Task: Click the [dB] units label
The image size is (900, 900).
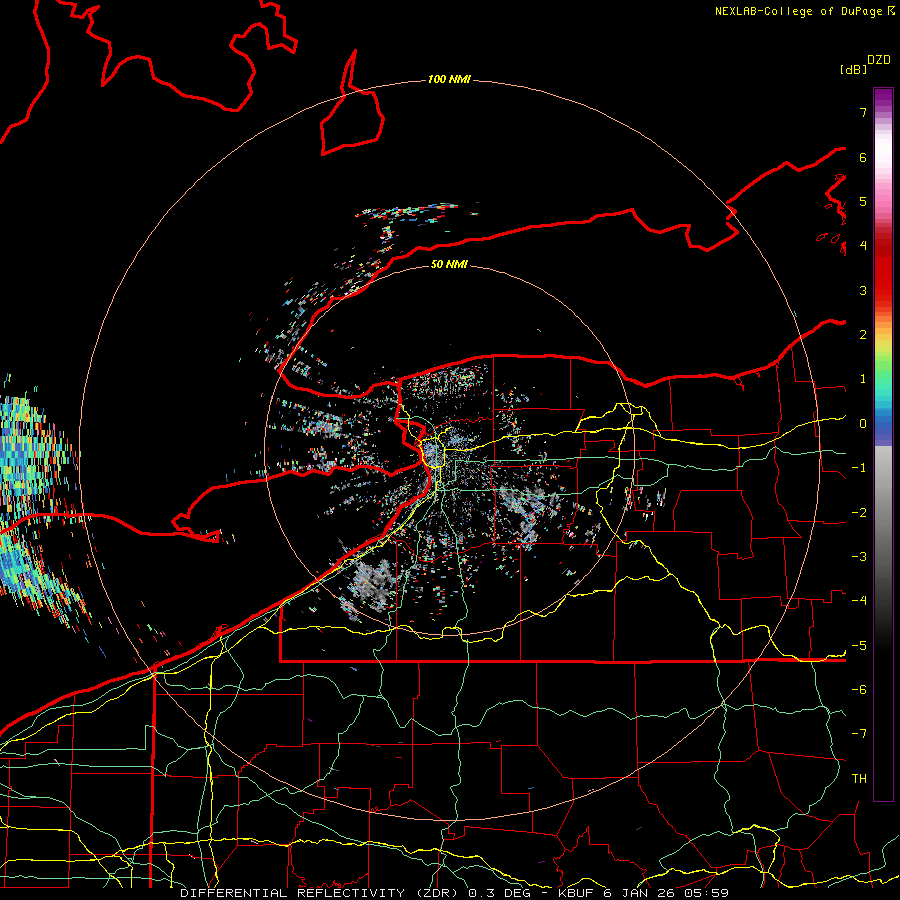Action: coord(853,70)
